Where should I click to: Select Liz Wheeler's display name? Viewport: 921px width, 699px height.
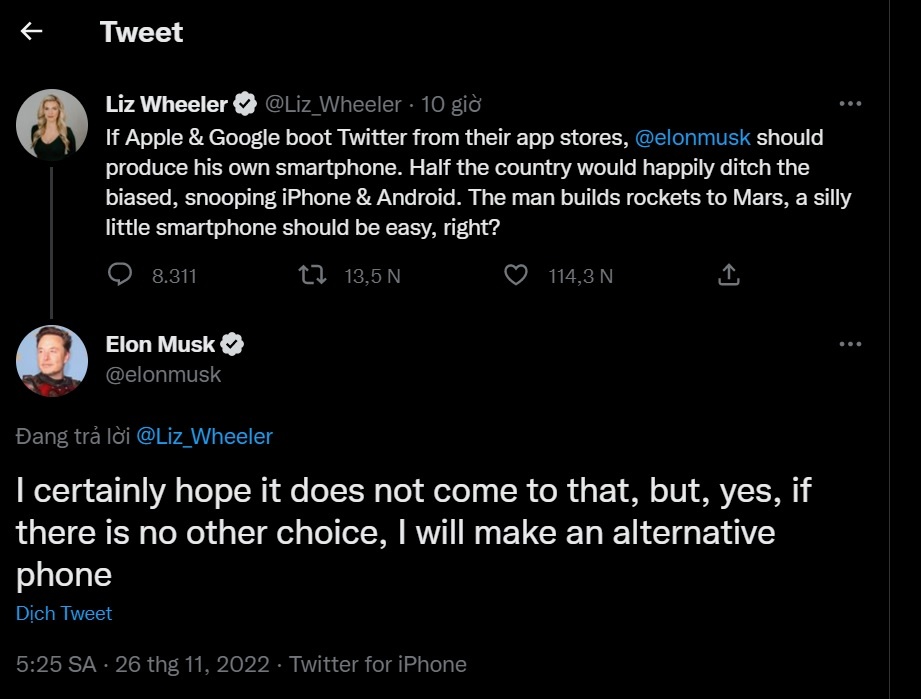(x=166, y=103)
